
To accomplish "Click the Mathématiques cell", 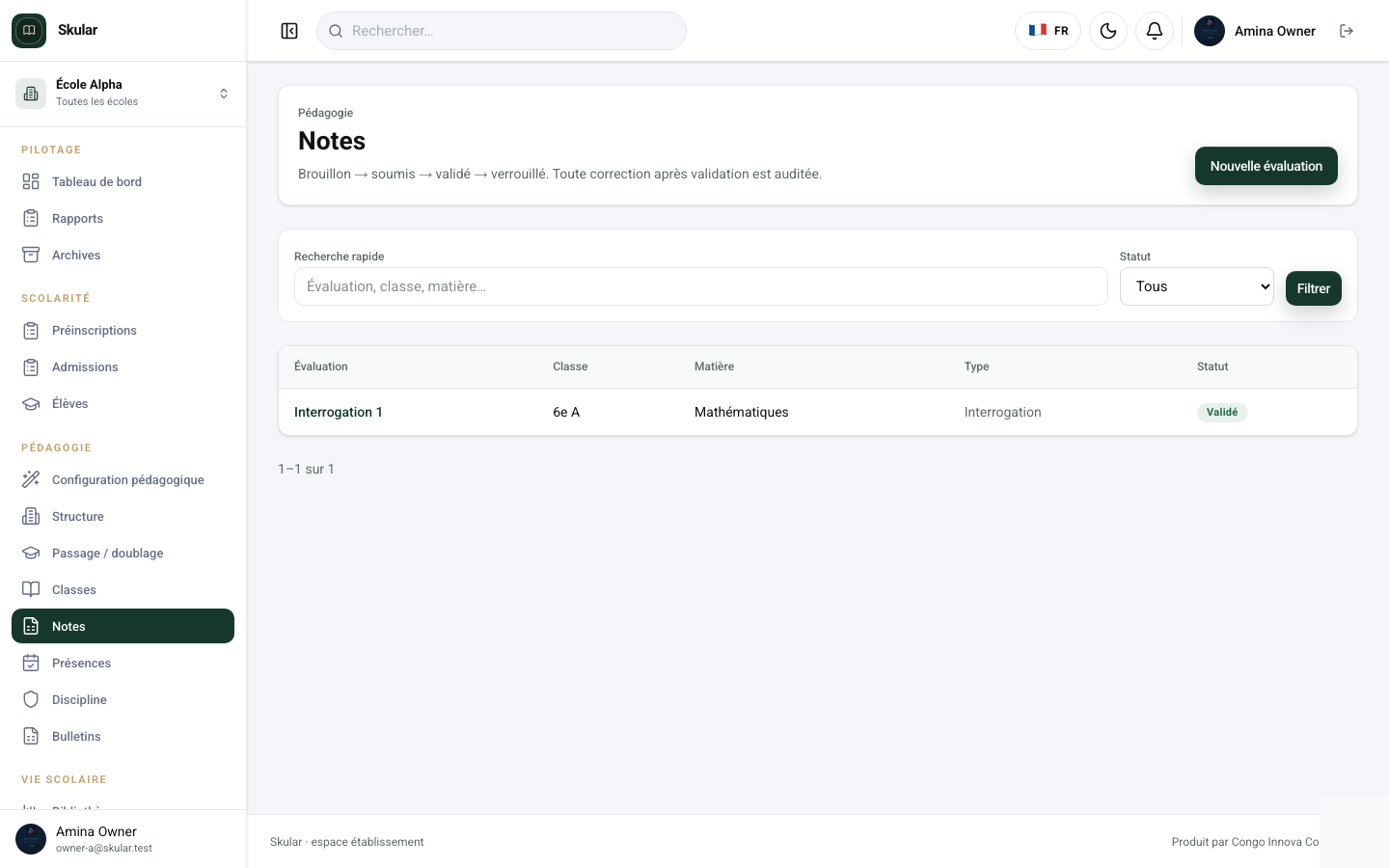I will (742, 412).
